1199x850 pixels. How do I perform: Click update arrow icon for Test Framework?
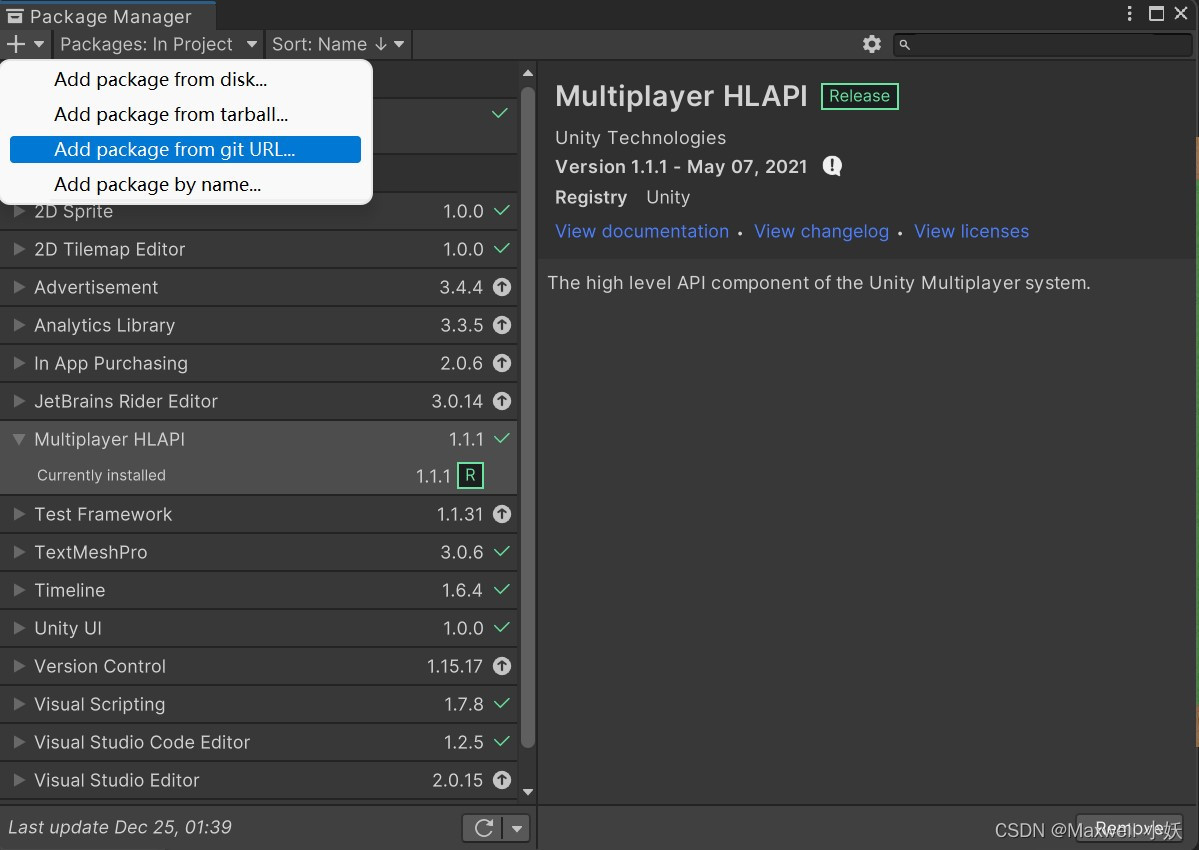(x=502, y=514)
